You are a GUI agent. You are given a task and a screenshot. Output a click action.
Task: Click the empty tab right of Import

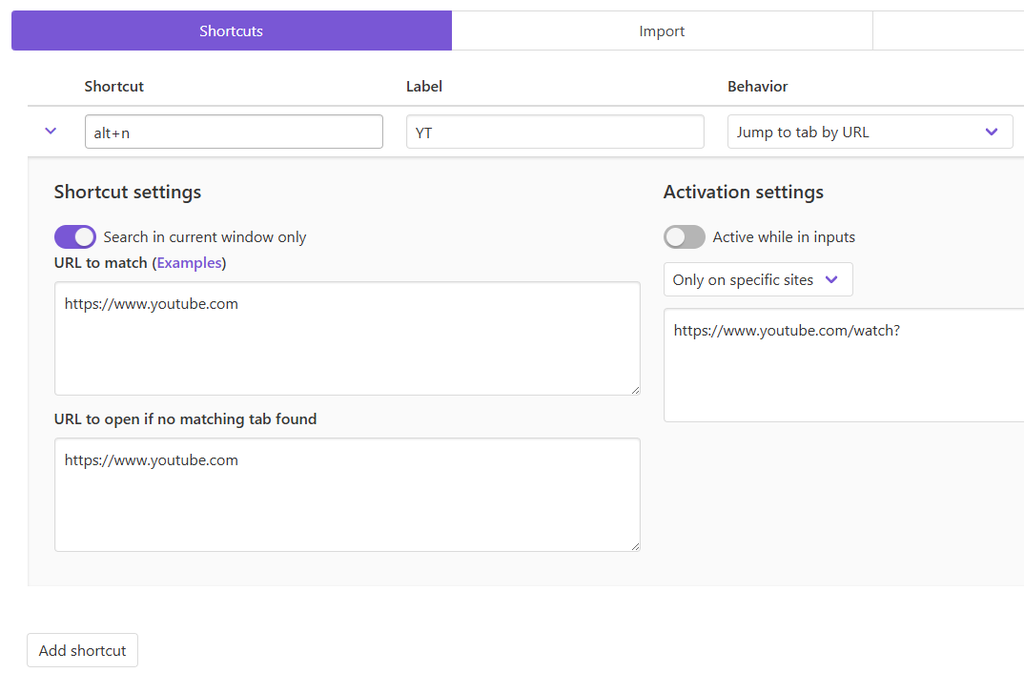(947, 31)
